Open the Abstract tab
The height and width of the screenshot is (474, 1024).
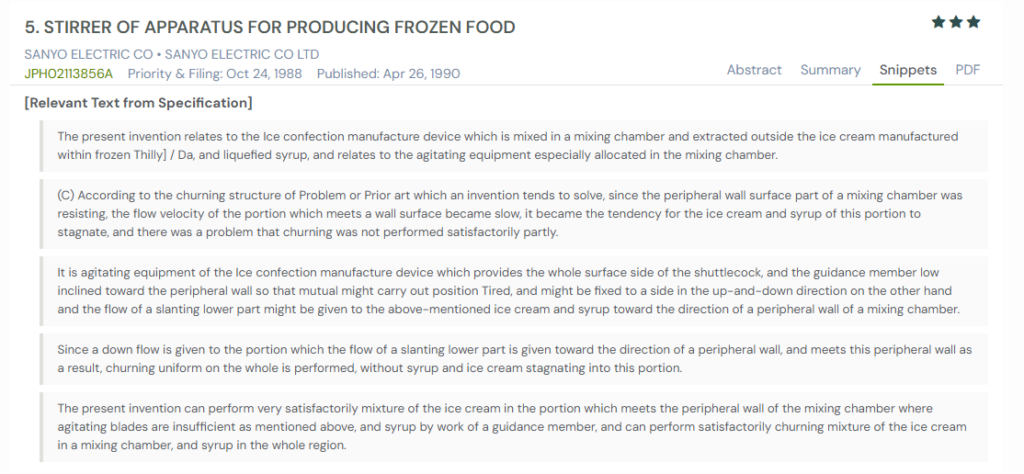754,70
